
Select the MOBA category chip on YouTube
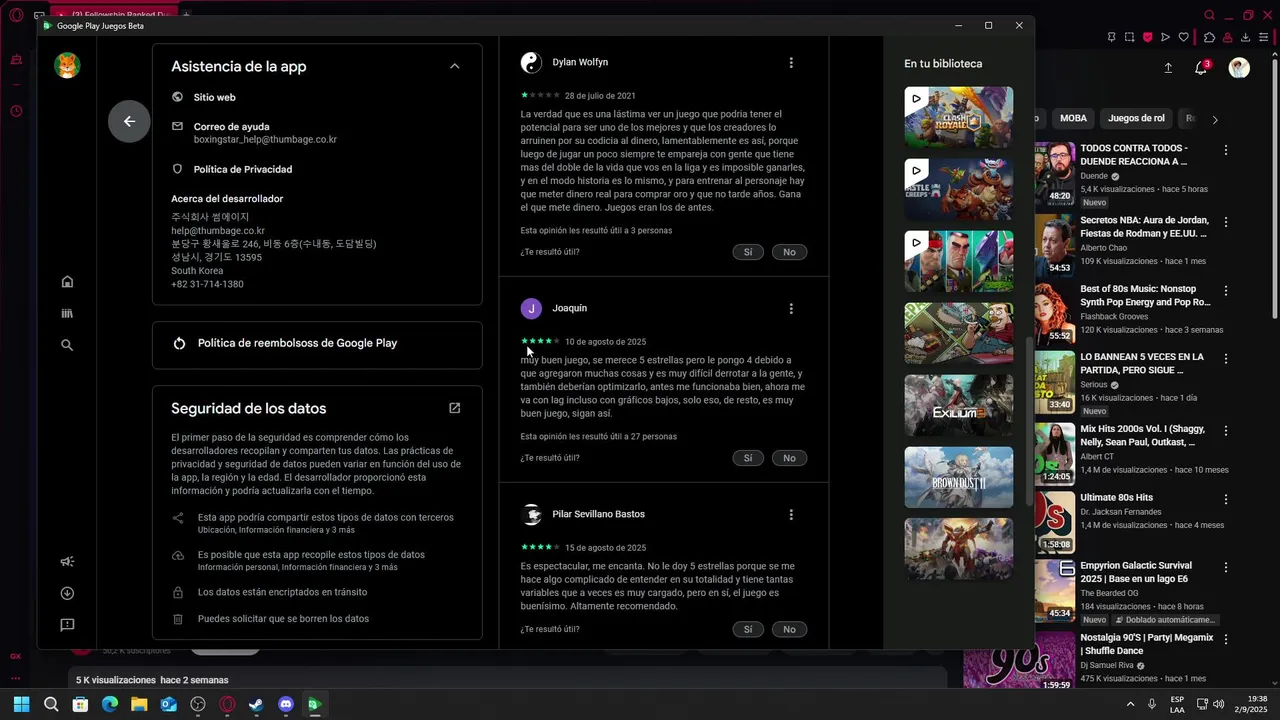click(1073, 118)
